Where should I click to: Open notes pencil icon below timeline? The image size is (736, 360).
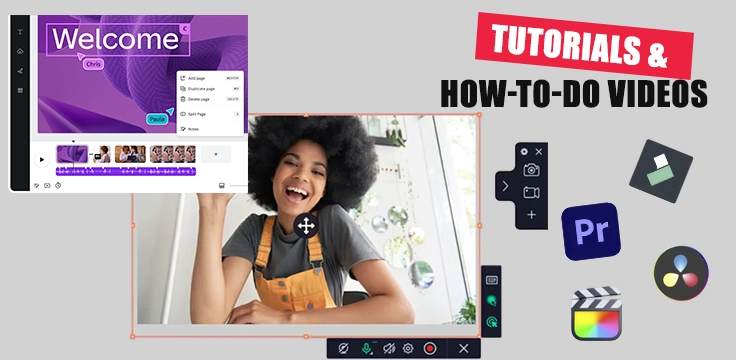37,186
